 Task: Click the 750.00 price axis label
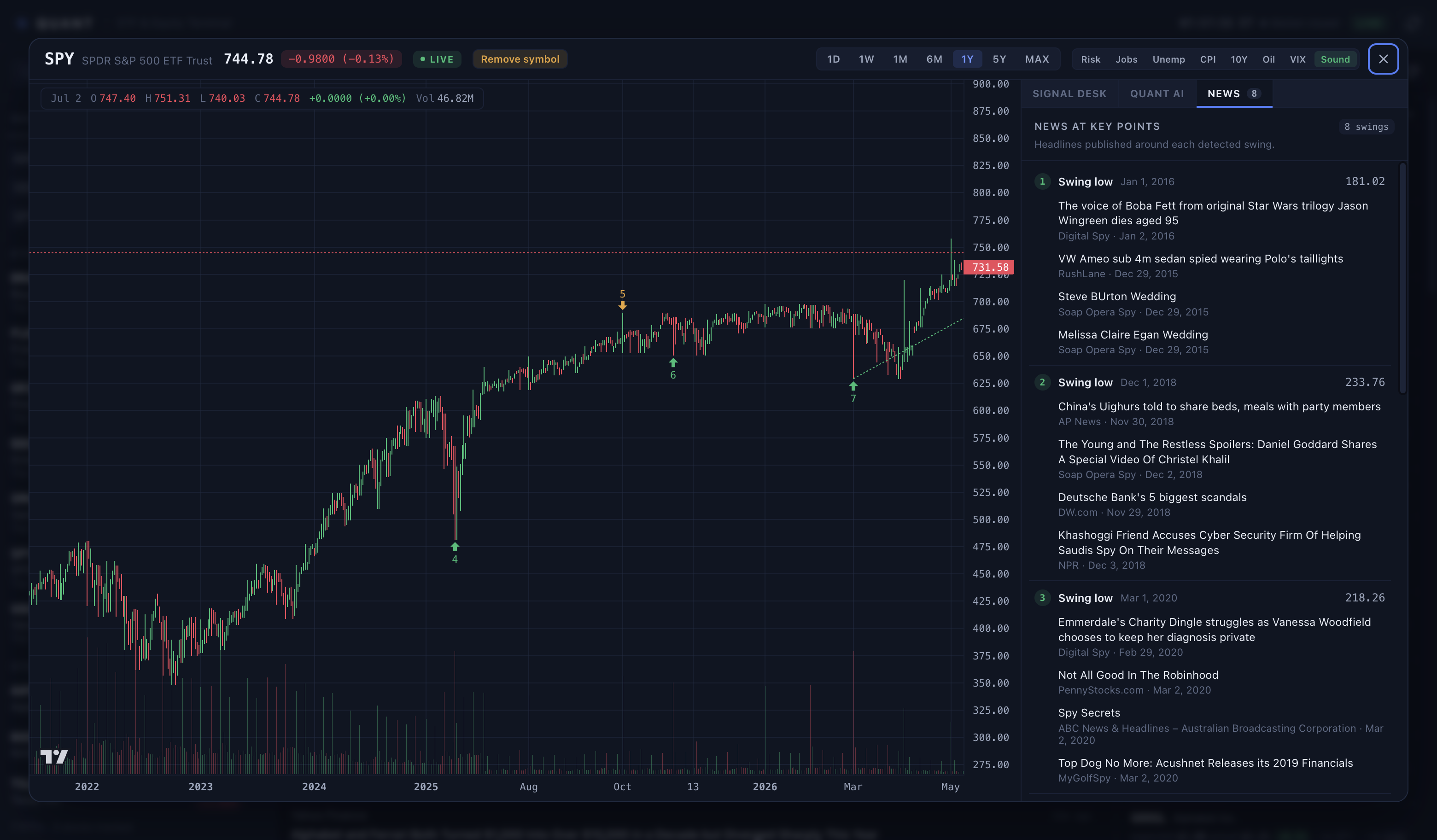tap(991, 247)
